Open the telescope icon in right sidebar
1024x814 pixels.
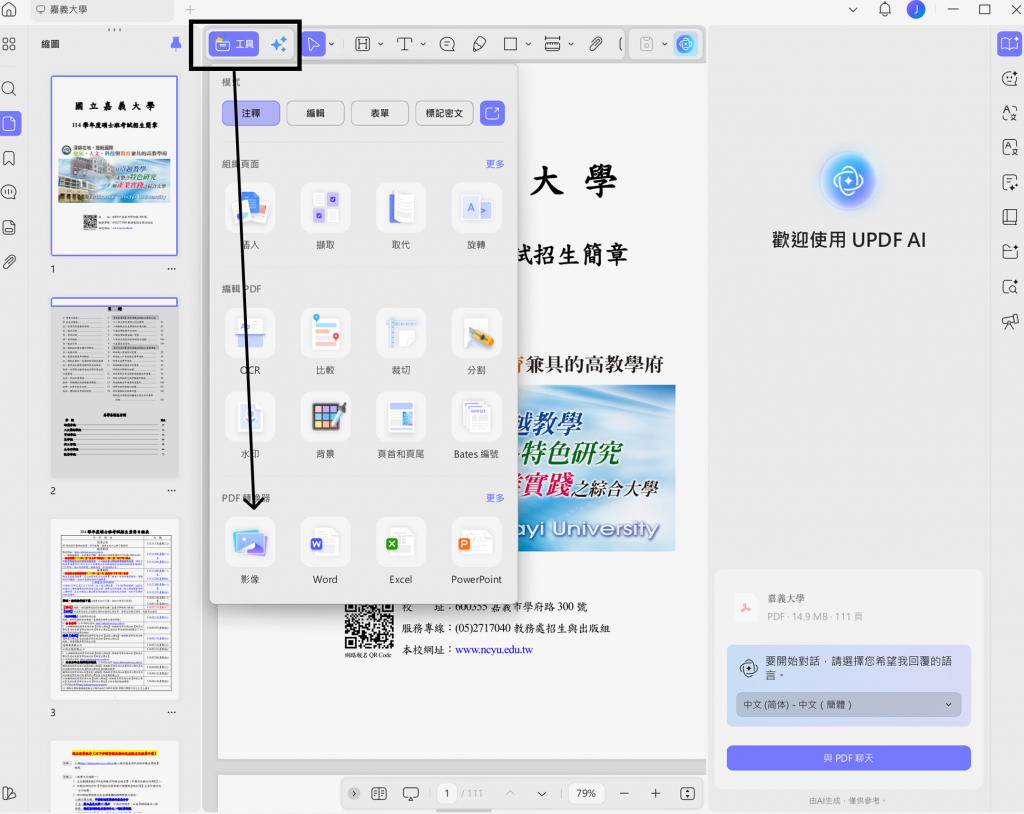click(1010, 321)
